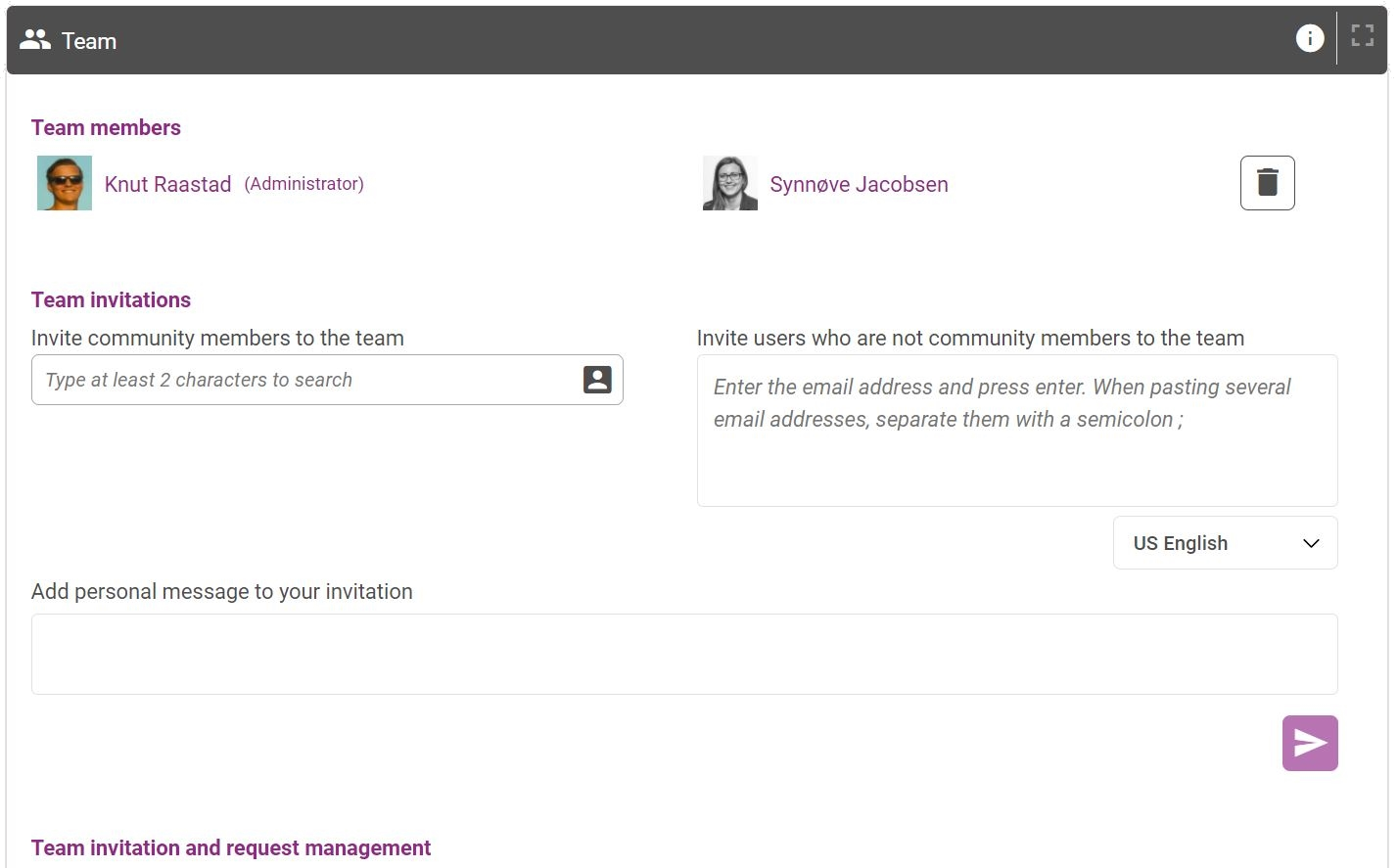Remove Synnøve Jacobsen with the trash icon
Viewport: 1398px width, 868px height.
point(1267,183)
